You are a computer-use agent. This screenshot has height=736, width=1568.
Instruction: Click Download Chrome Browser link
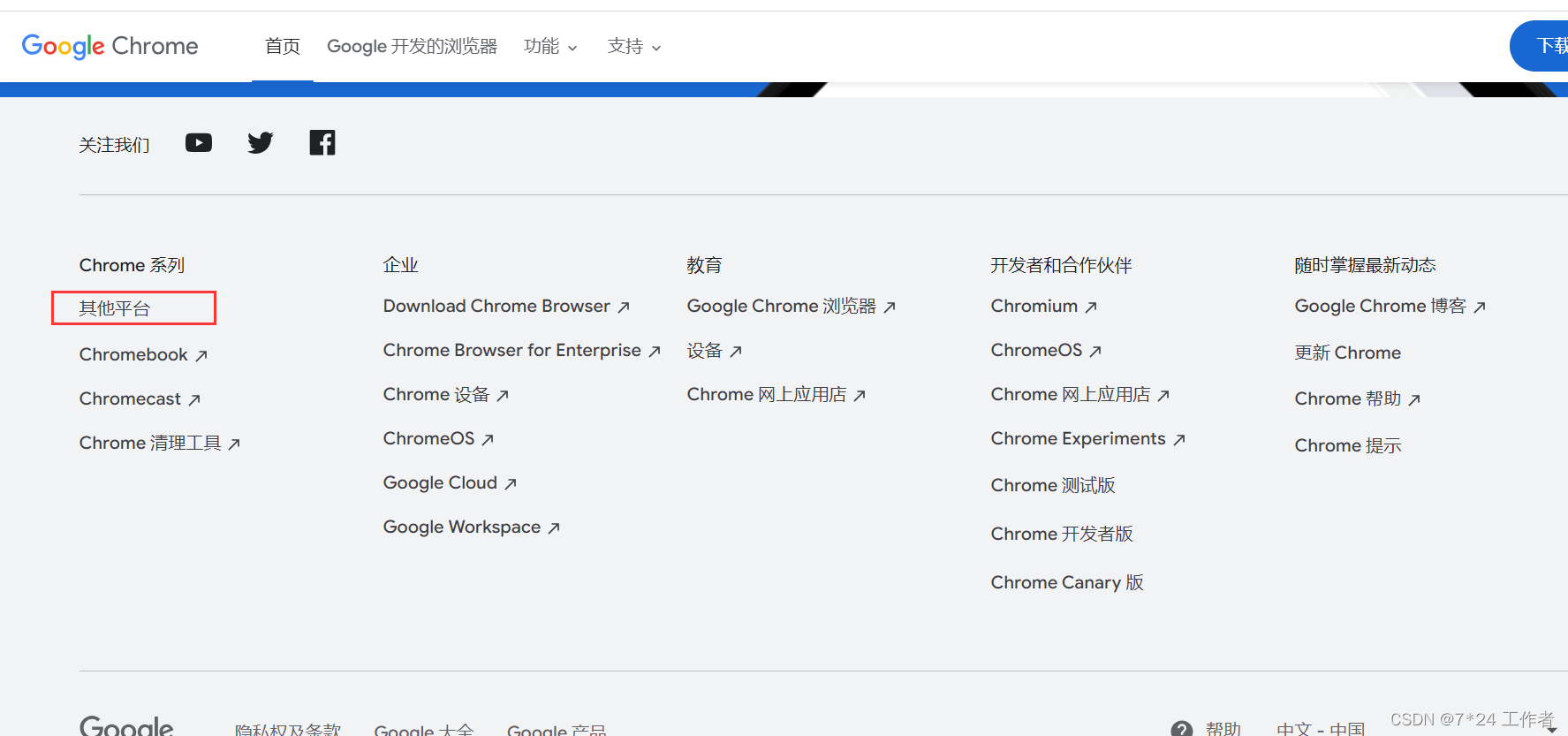point(506,306)
